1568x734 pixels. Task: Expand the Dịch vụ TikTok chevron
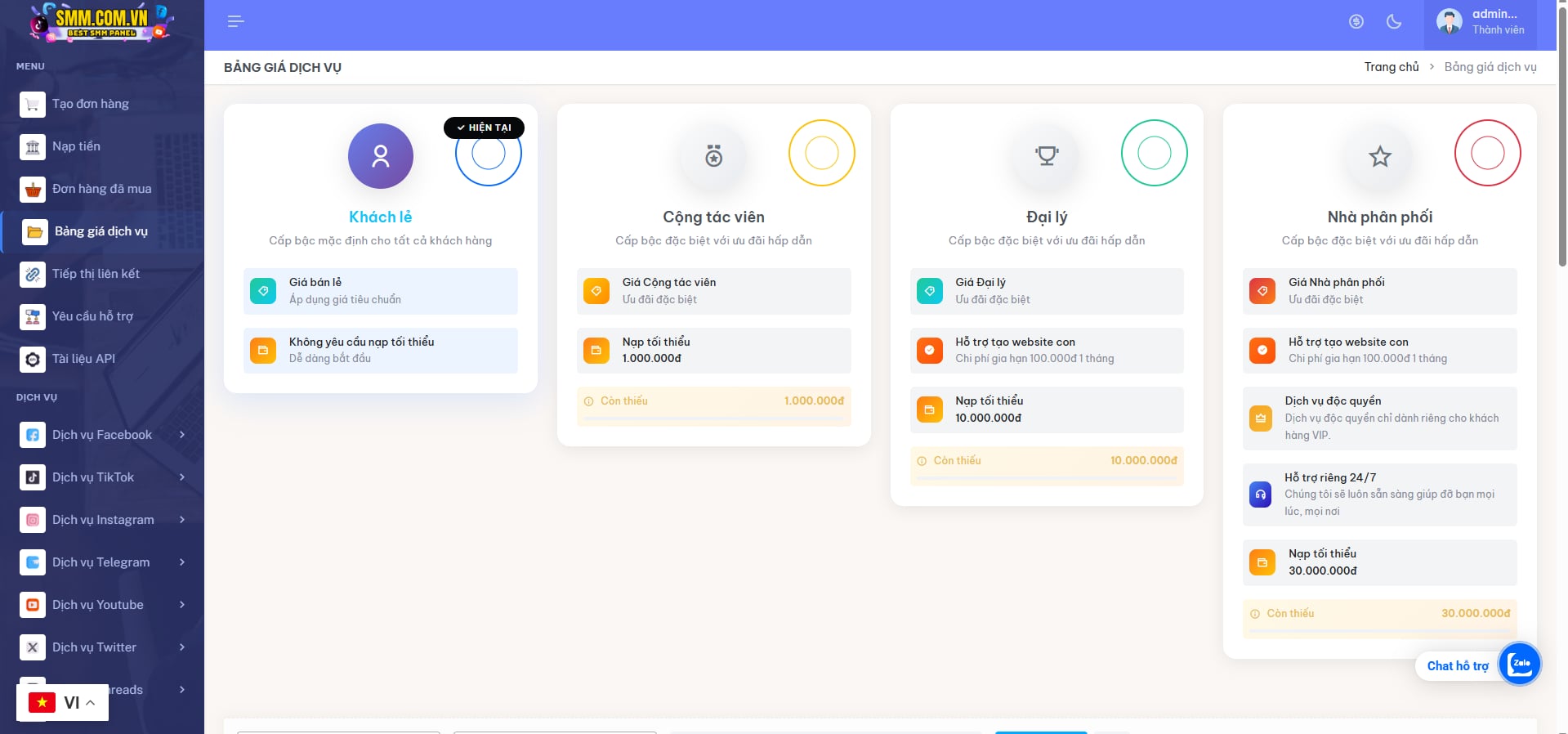[x=182, y=477]
